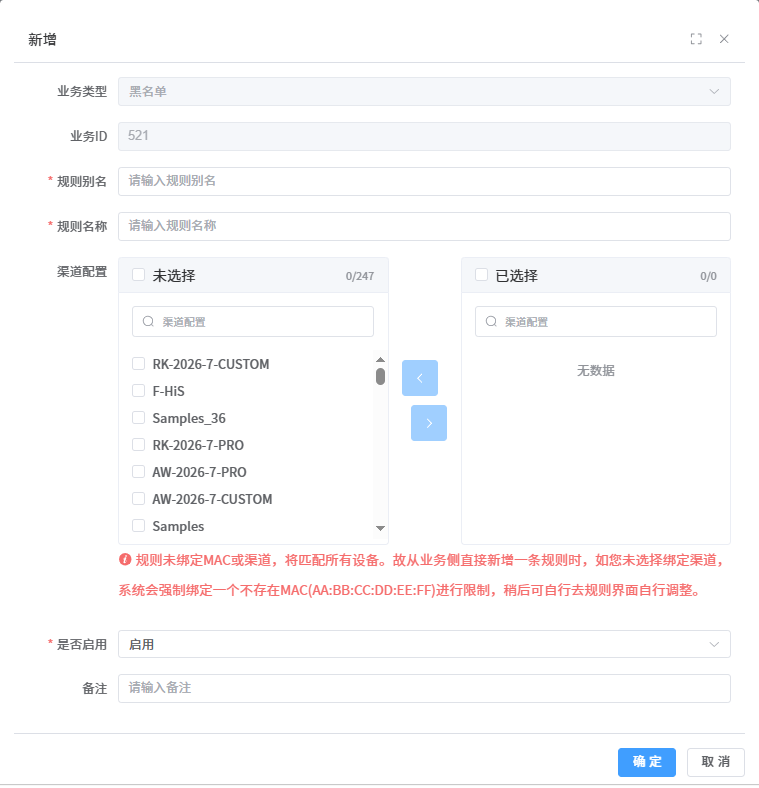This screenshot has width=759, height=788.
Task: Check the Samples_36 channel
Action: click(x=138, y=418)
